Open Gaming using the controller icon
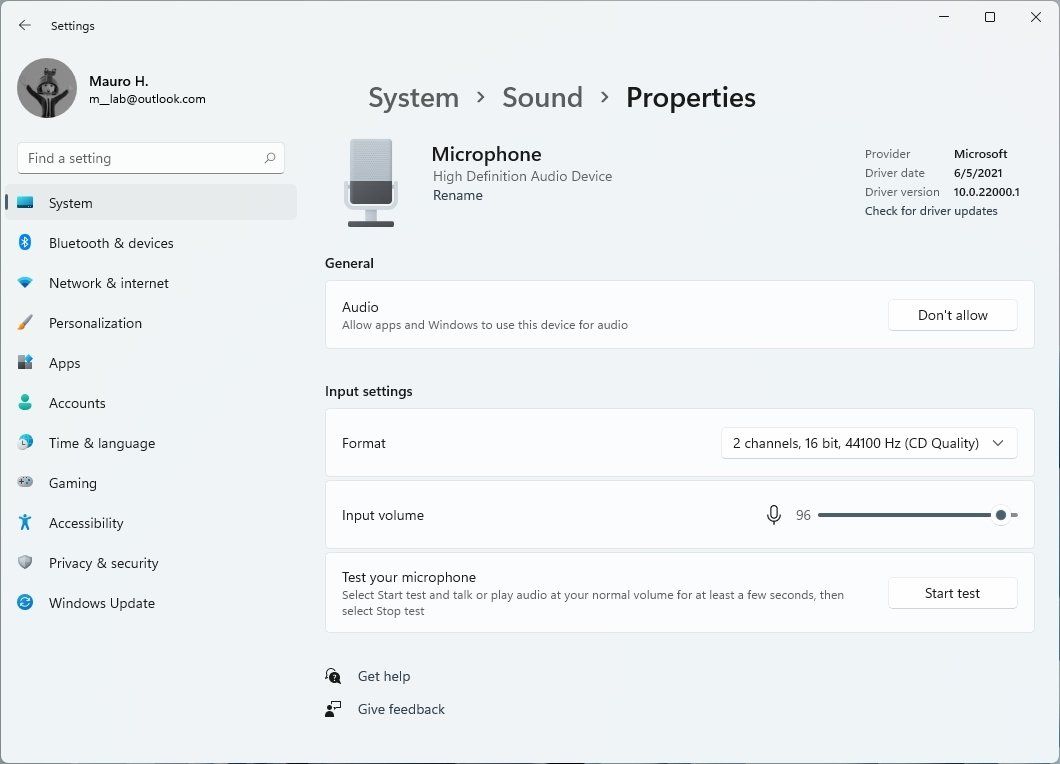The image size is (1060, 764). [25, 483]
